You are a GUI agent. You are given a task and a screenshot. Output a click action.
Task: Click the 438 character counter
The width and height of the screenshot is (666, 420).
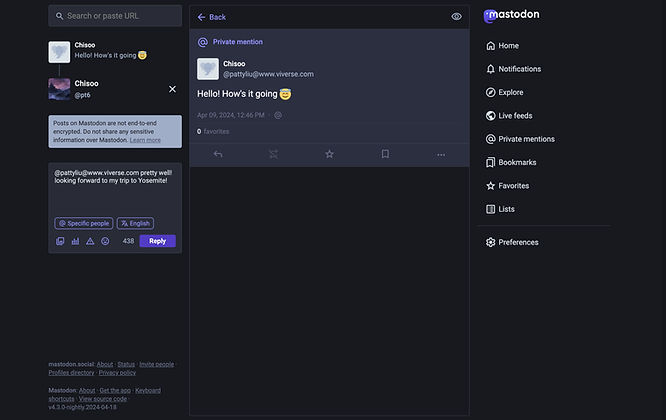pyautogui.click(x=128, y=241)
